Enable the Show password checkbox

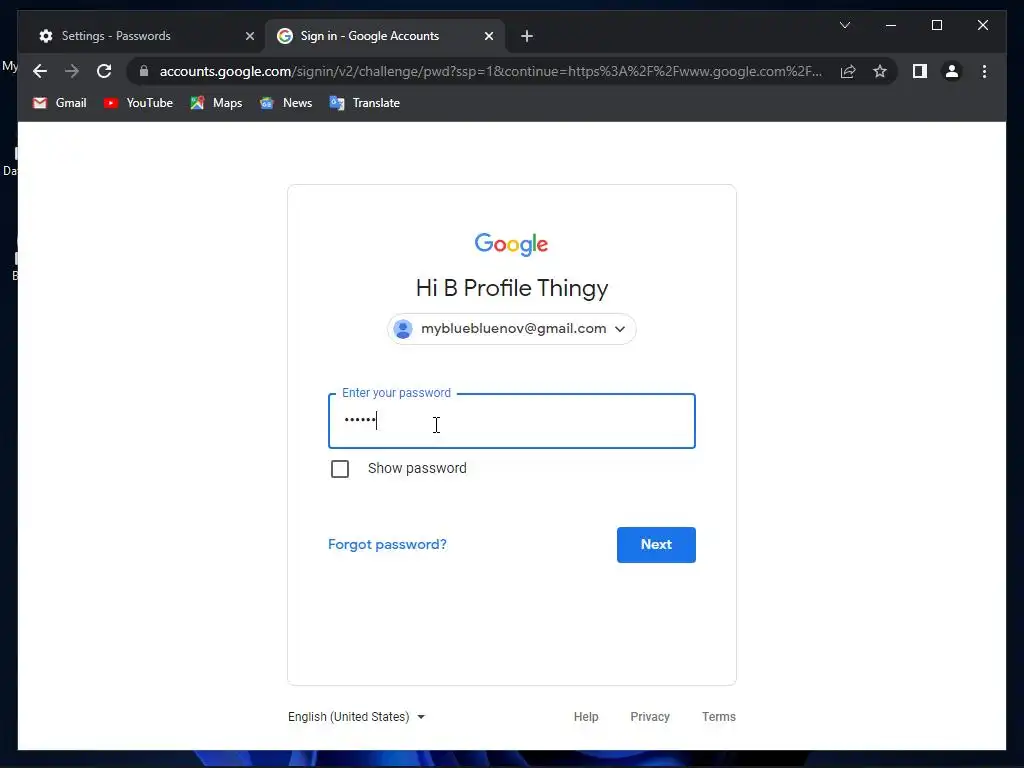pos(340,469)
